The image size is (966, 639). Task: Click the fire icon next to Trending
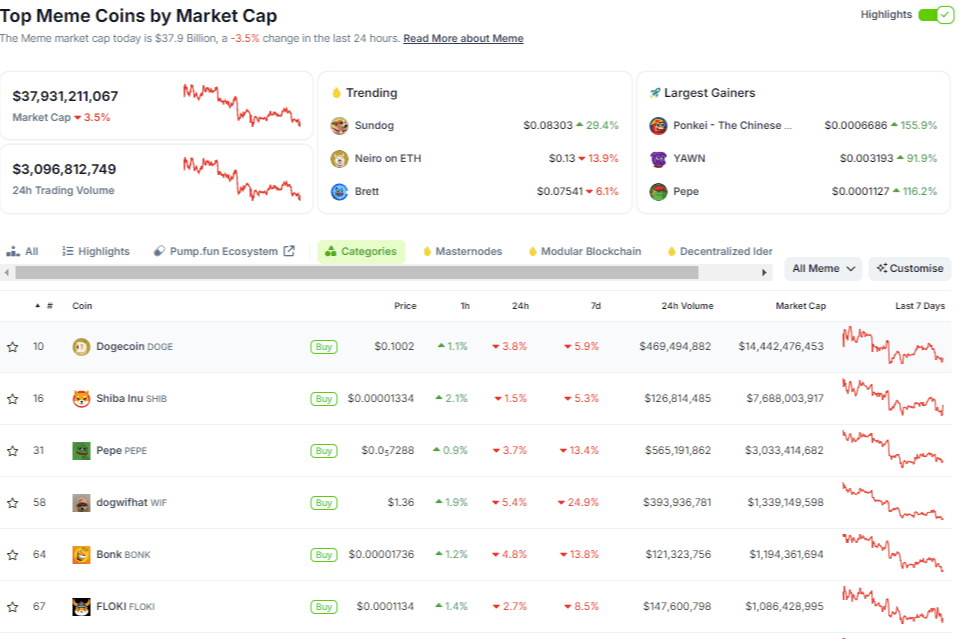tap(336, 93)
